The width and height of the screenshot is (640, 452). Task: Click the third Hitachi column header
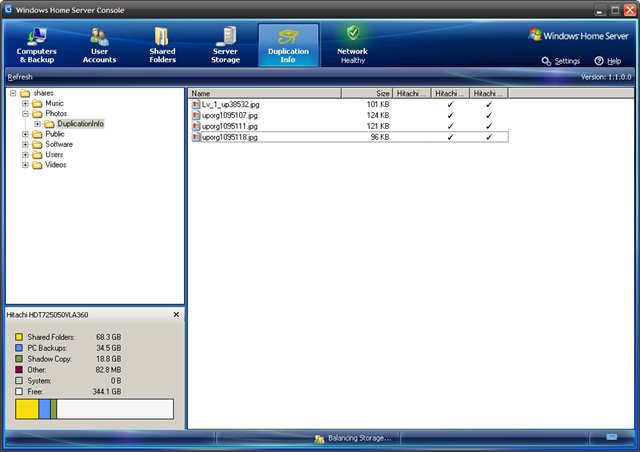point(489,94)
